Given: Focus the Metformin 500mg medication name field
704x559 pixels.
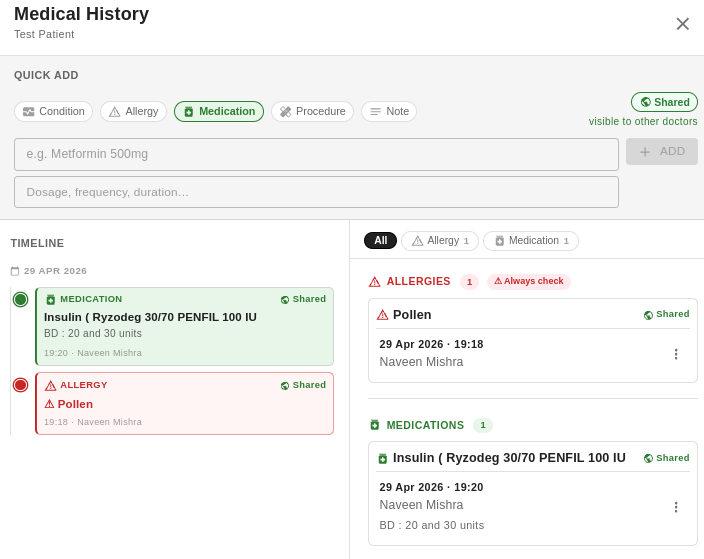Looking at the screenshot, I should 316,154.
